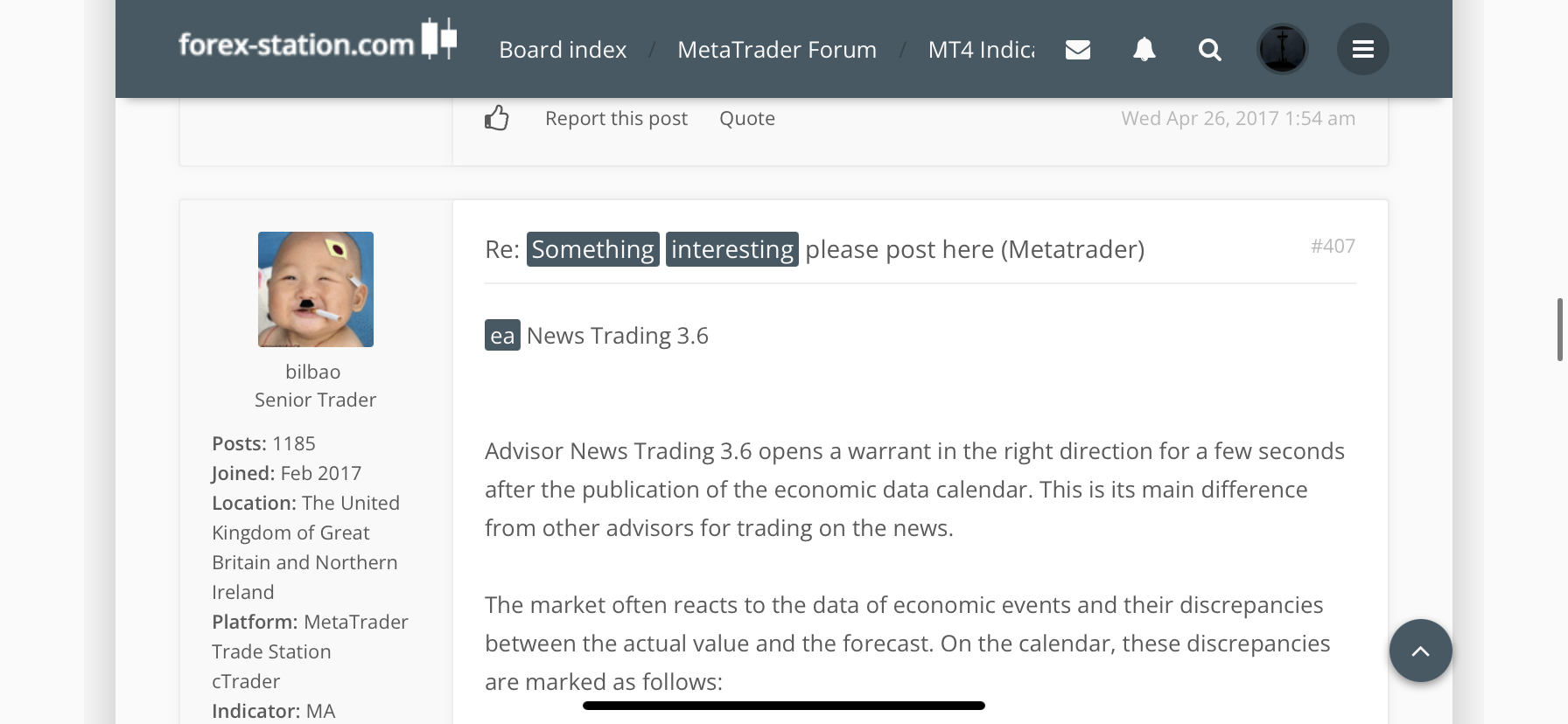Click the search magnifier icon
Viewport: 1568px width, 724px height.
click(1210, 50)
